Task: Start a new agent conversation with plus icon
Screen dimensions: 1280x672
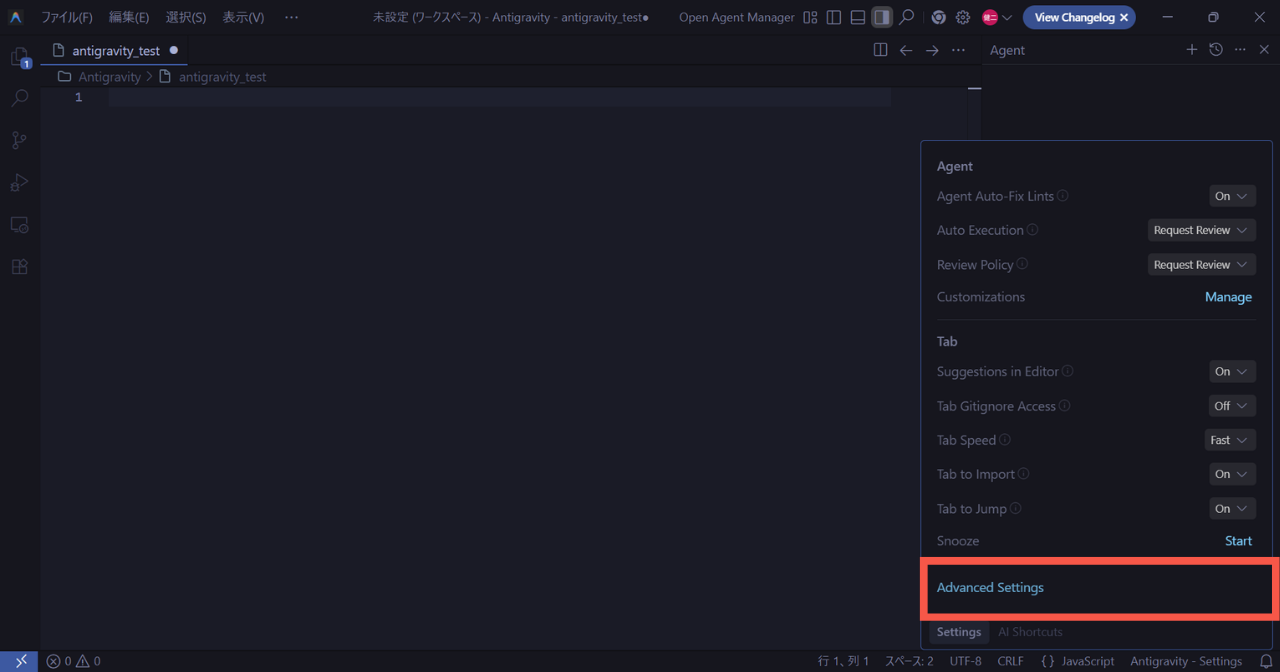Action: [1191, 50]
